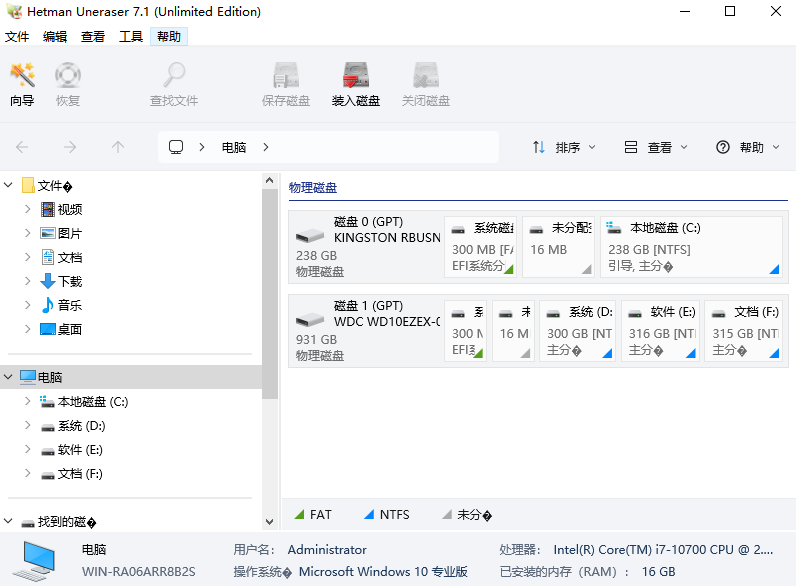Open the 本地磁盘 (C:) 238 GB partition
796x586 pixels.
point(691,247)
